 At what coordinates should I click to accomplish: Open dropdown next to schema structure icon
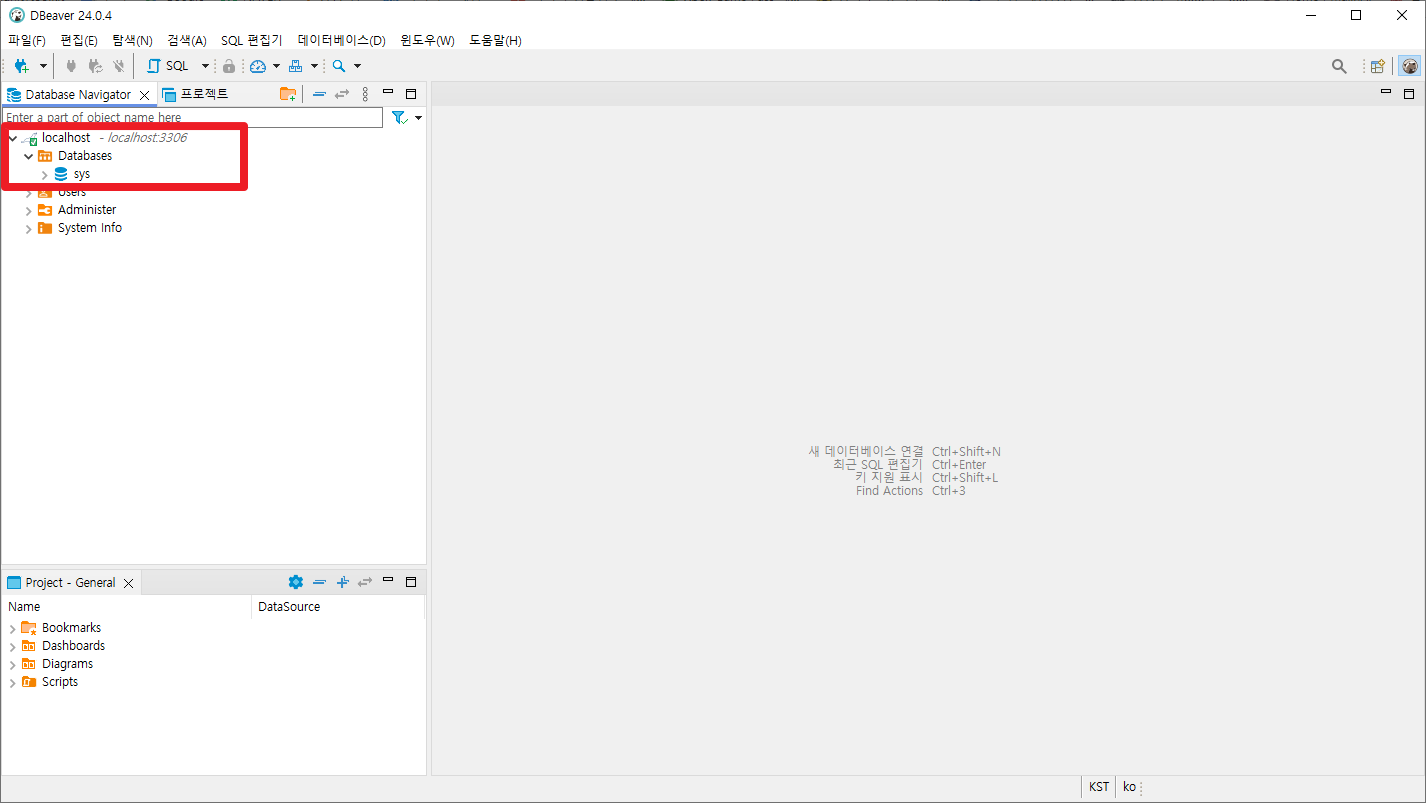[314, 66]
